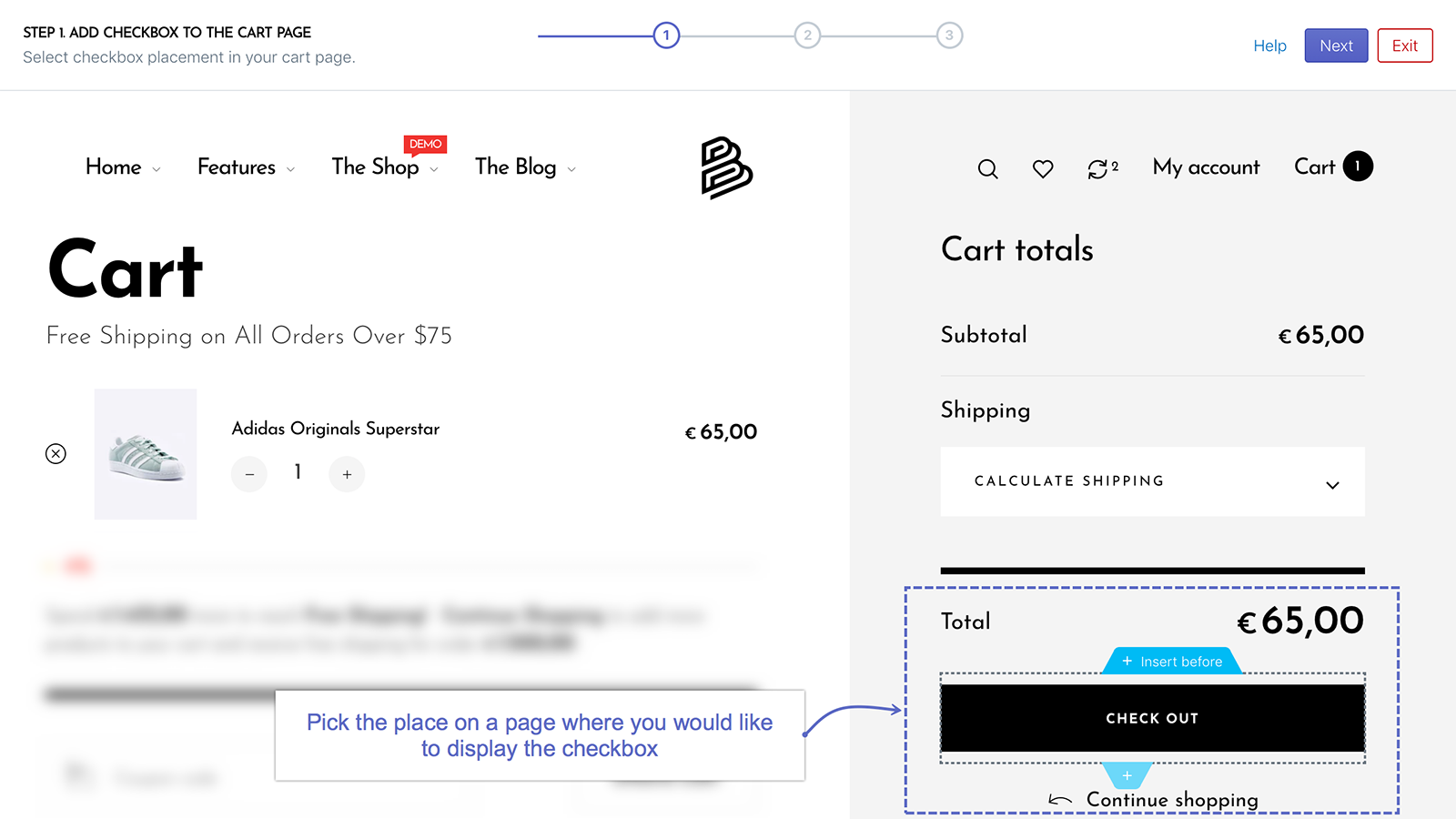Open the product compare list icon
Viewport: 1456px width, 819px height.
click(x=1099, y=168)
